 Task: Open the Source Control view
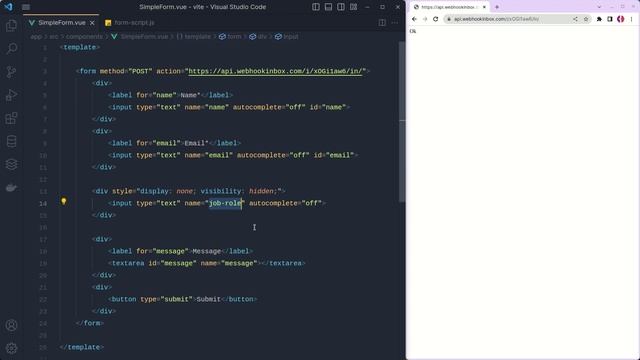[x=11, y=72]
